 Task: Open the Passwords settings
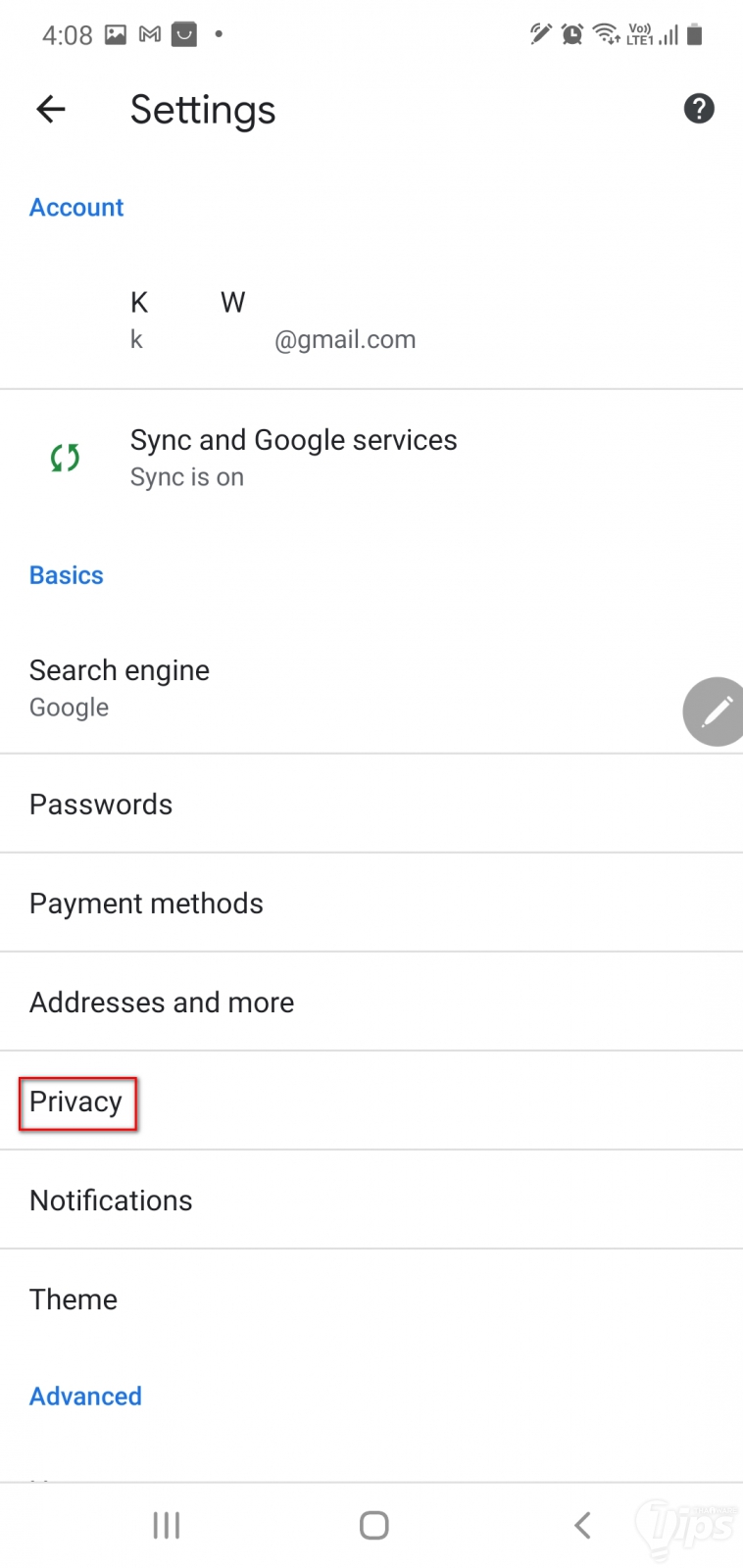pyautogui.click(x=101, y=805)
